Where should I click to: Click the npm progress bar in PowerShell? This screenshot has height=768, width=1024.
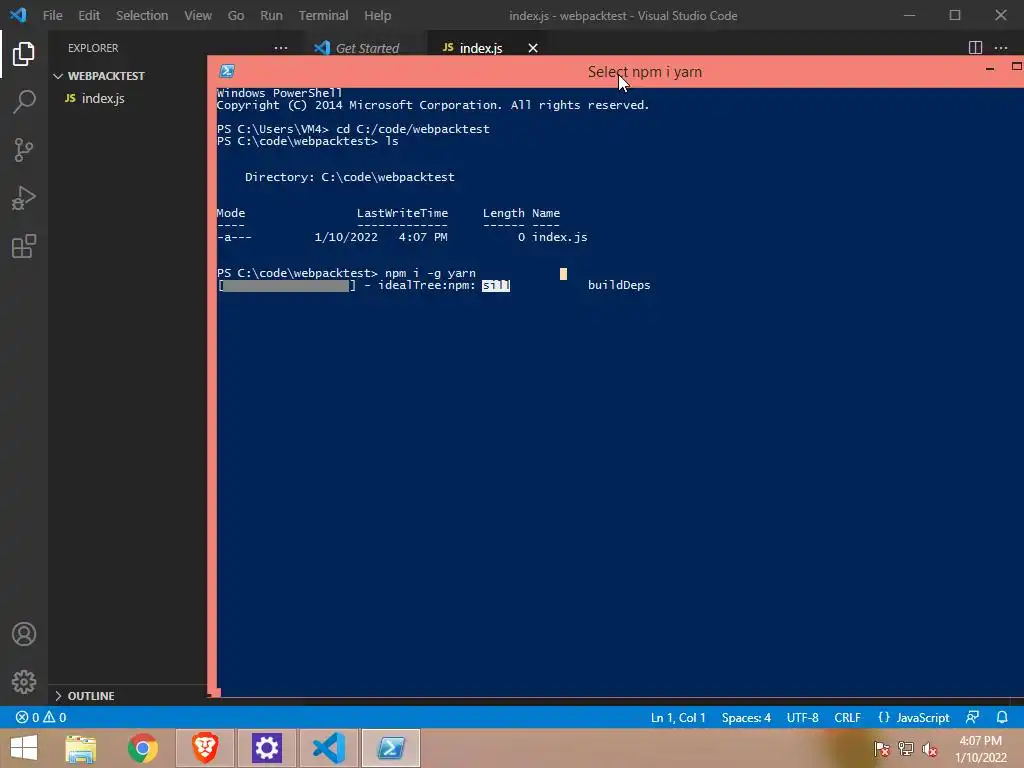tap(287, 285)
